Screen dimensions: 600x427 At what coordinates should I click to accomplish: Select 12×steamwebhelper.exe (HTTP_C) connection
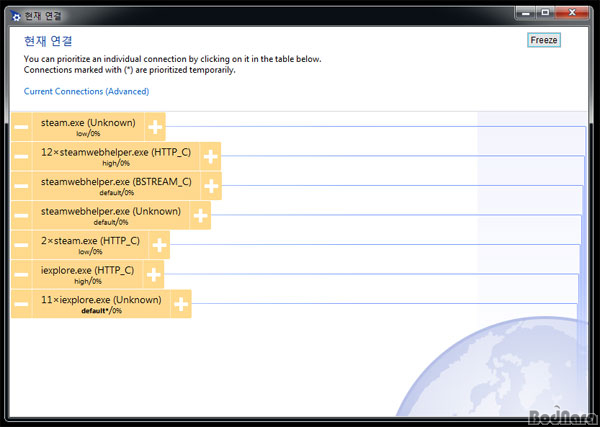pyautogui.click(x=116, y=156)
